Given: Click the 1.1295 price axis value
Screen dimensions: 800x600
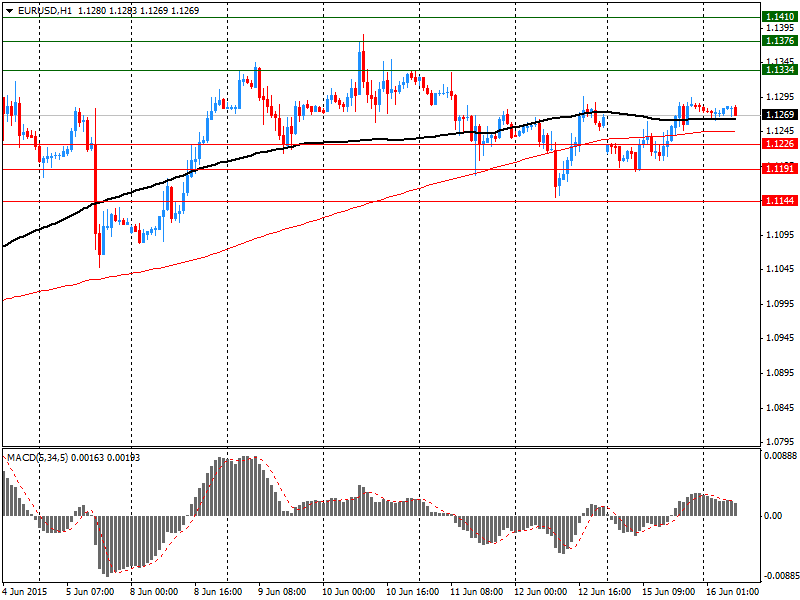Looking at the screenshot, I should click(x=781, y=96).
